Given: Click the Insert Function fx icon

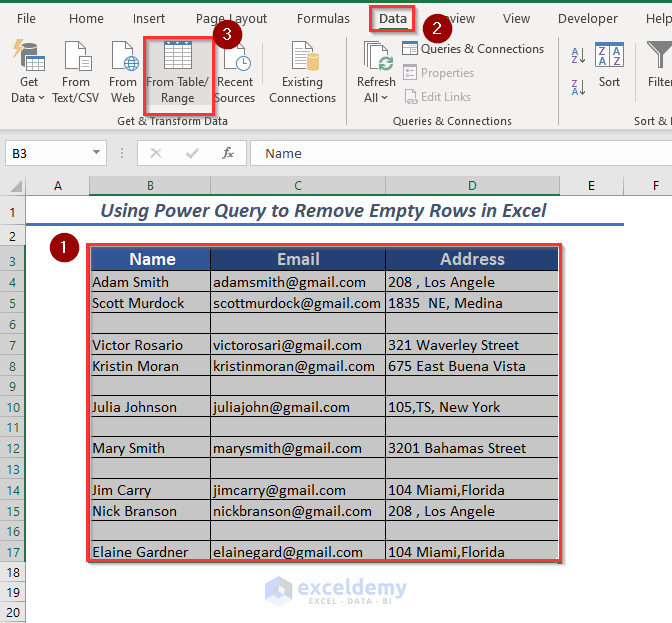Looking at the screenshot, I should pos(228,153).
